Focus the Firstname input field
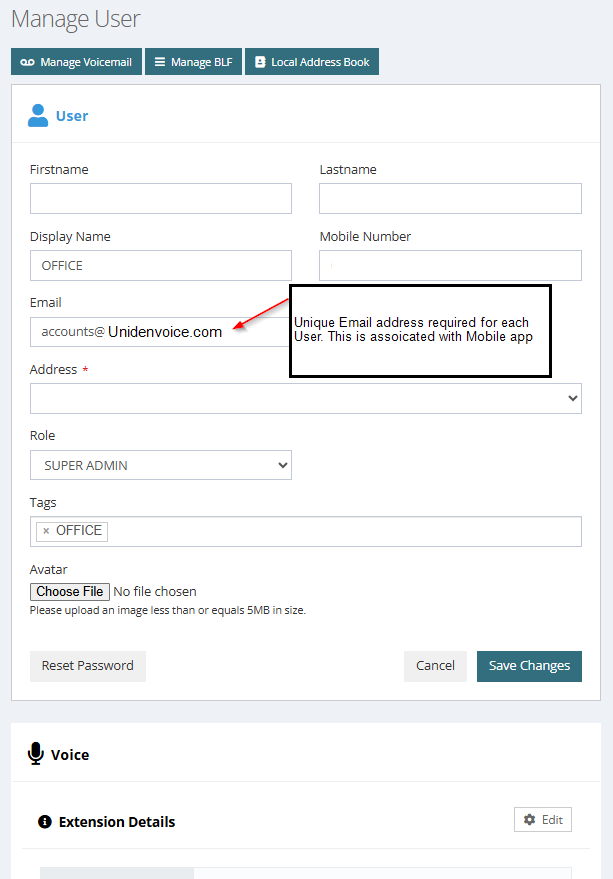Viewport: 613px width, 879px height. click(x=161, y=198)
